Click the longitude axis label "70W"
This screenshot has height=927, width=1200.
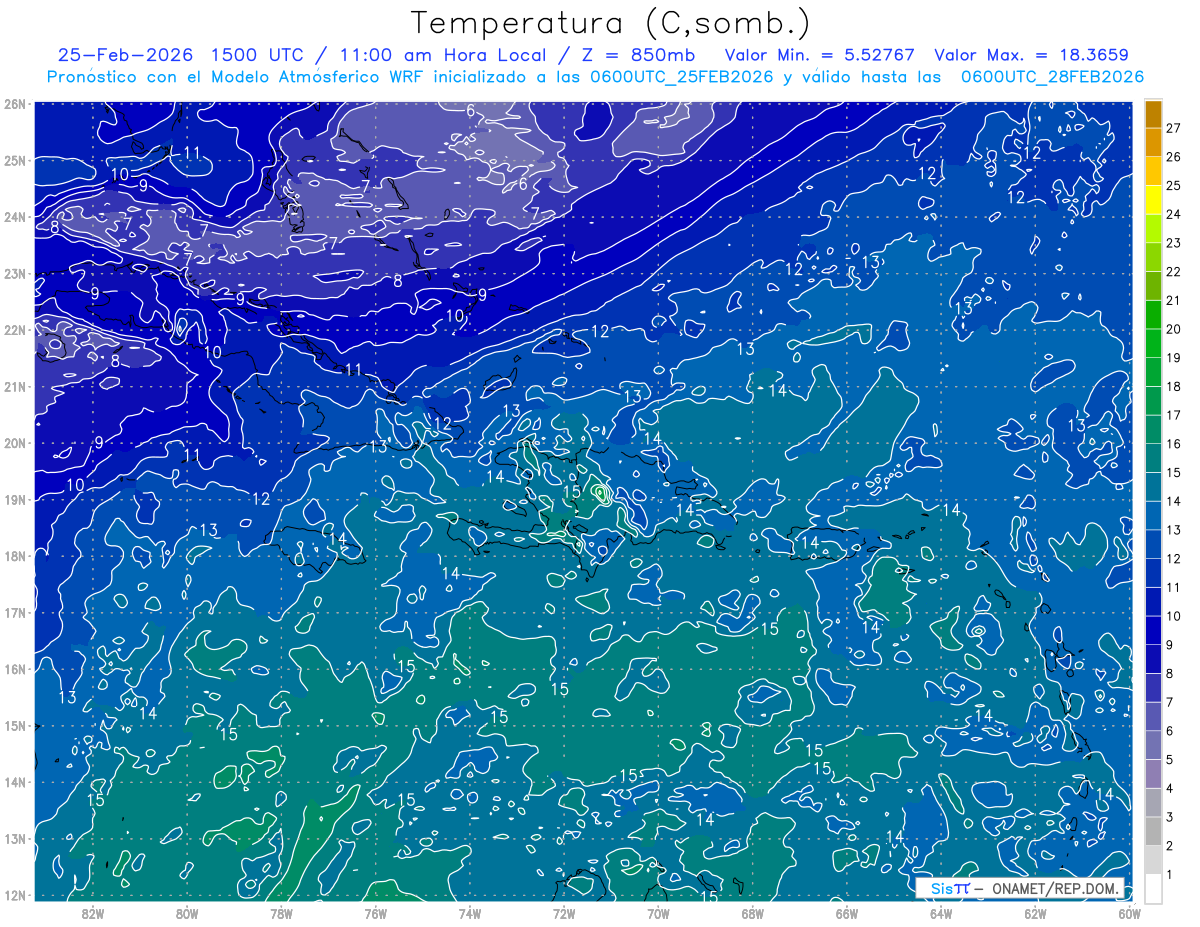click(658, 912)
